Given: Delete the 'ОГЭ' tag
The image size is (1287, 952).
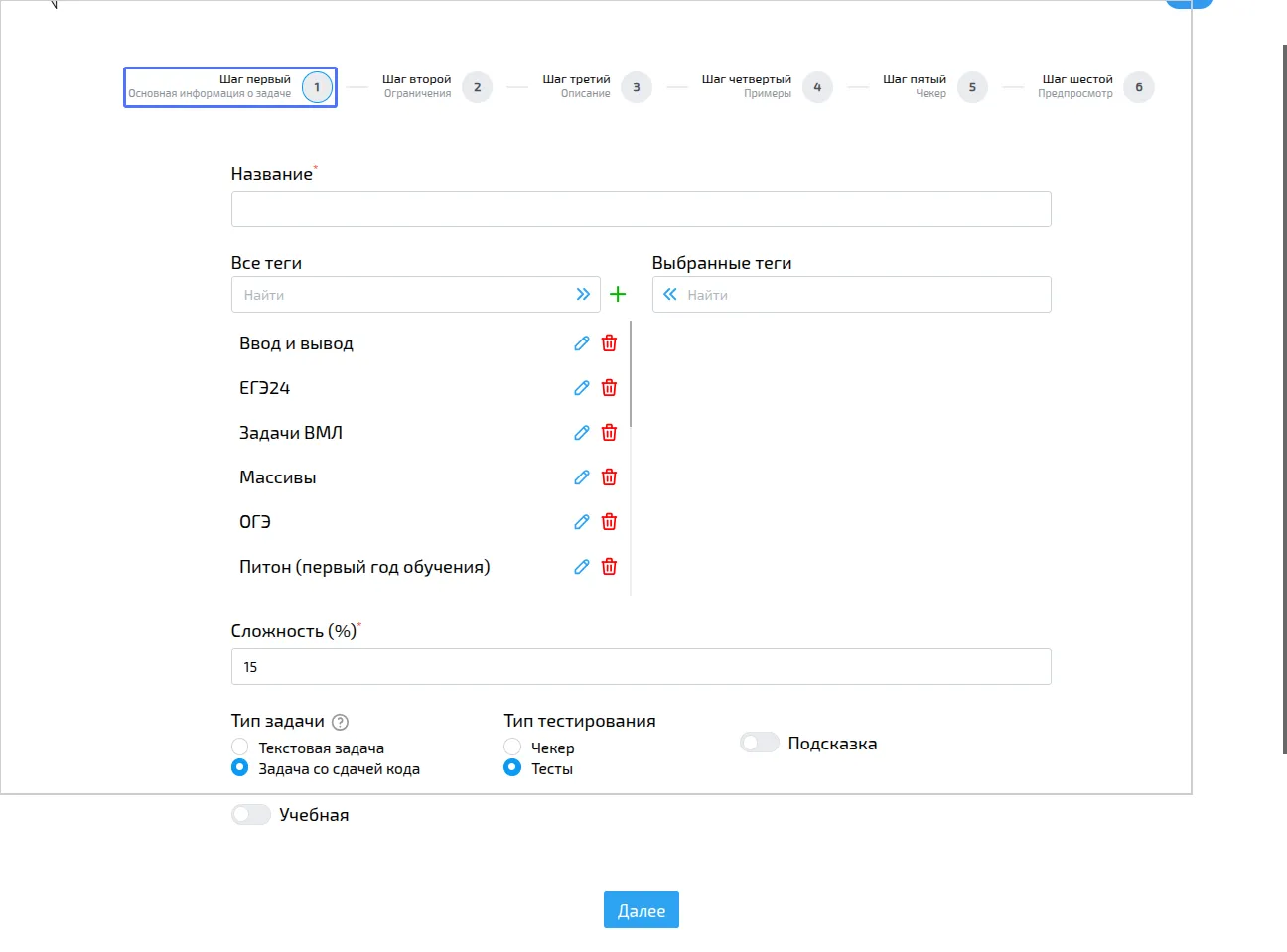Looking at the screenshot, I should coord(608,521).
